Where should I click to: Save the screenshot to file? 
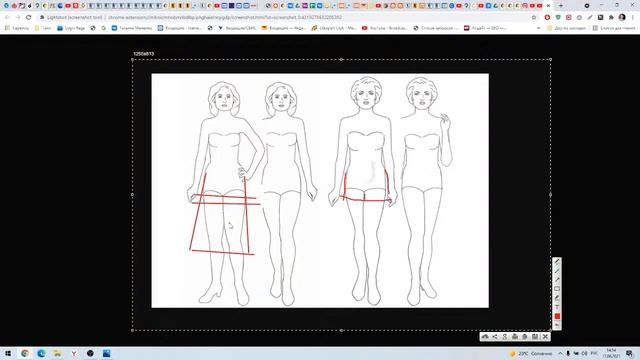click(535, 337)
